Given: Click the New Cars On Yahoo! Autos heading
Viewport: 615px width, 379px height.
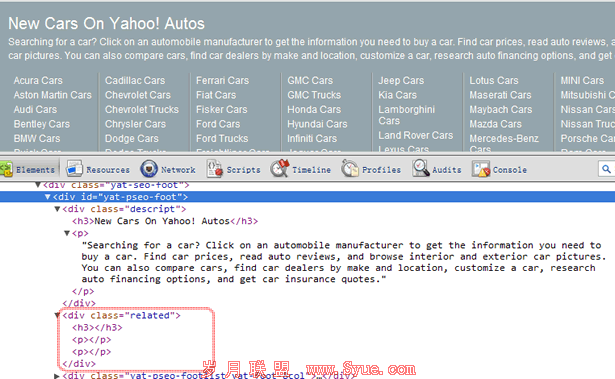Looking at the screenshot, I should [107, 24].
